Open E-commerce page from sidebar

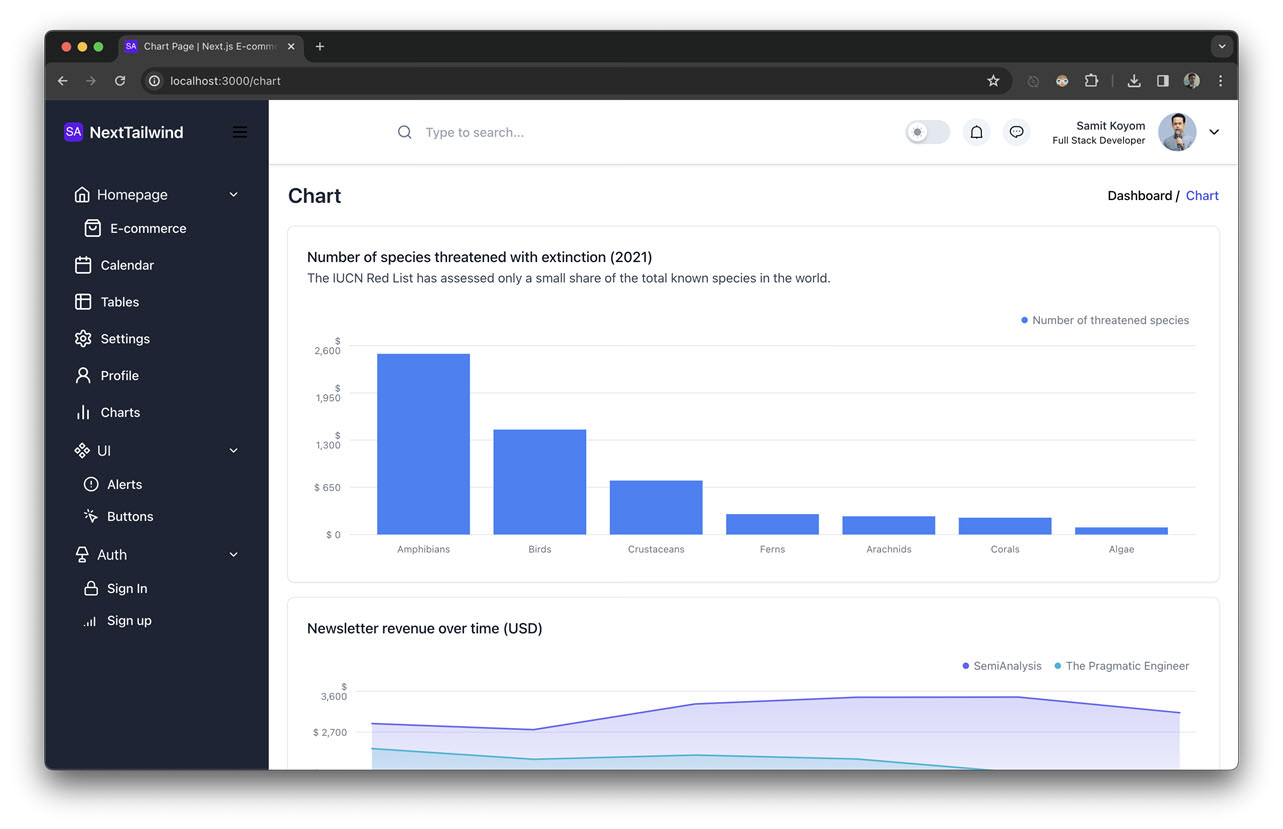point(148,228)
